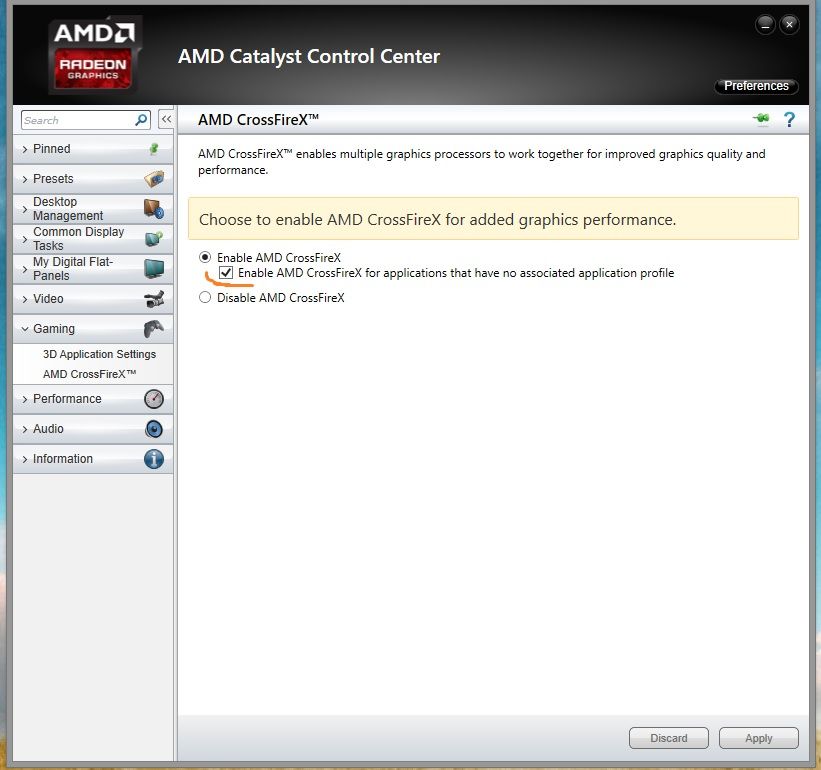Open help via the question mark icon
The width and height of the screenshot is (821, 770).
coord(789,119)
